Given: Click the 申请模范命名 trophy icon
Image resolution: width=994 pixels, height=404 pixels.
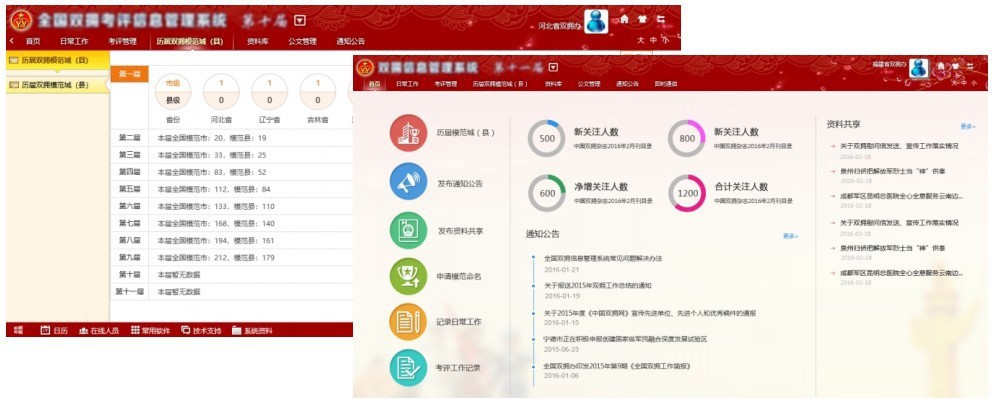Looking at the screenshot, I should coord(409,275).
